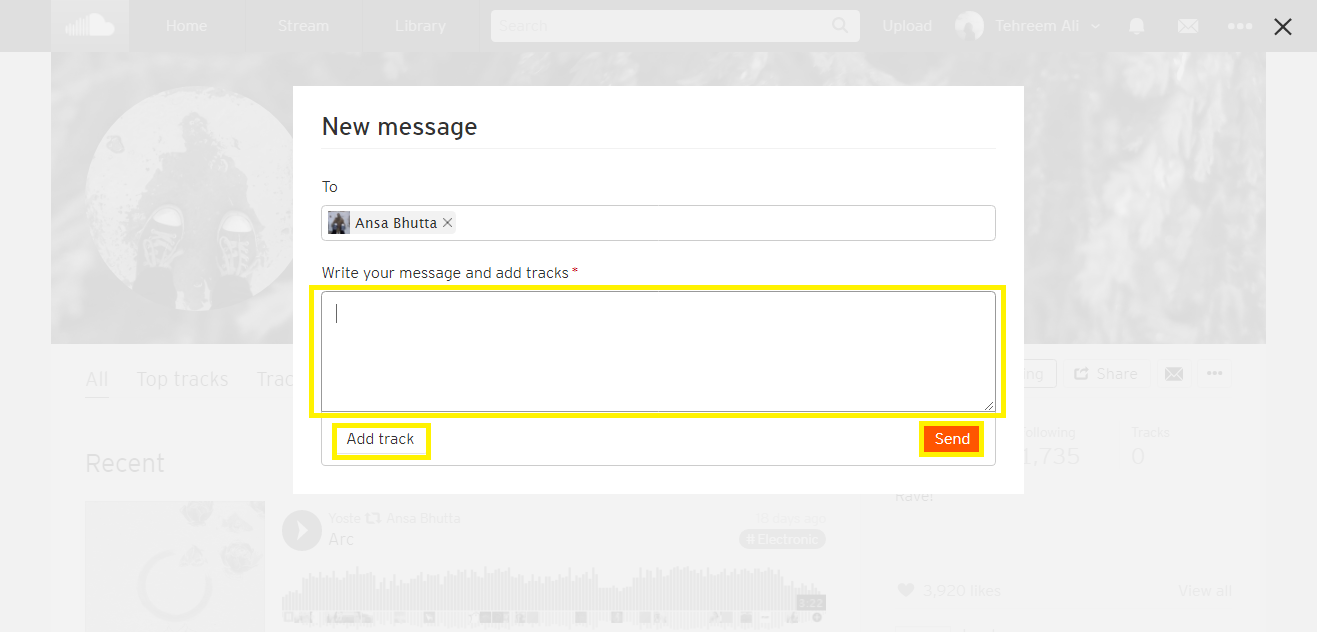Image resolution: width=1317 pixels, height=632 pixels.
Task: Click the message text area
Action: pyautogui.click(x=658, y=351)
